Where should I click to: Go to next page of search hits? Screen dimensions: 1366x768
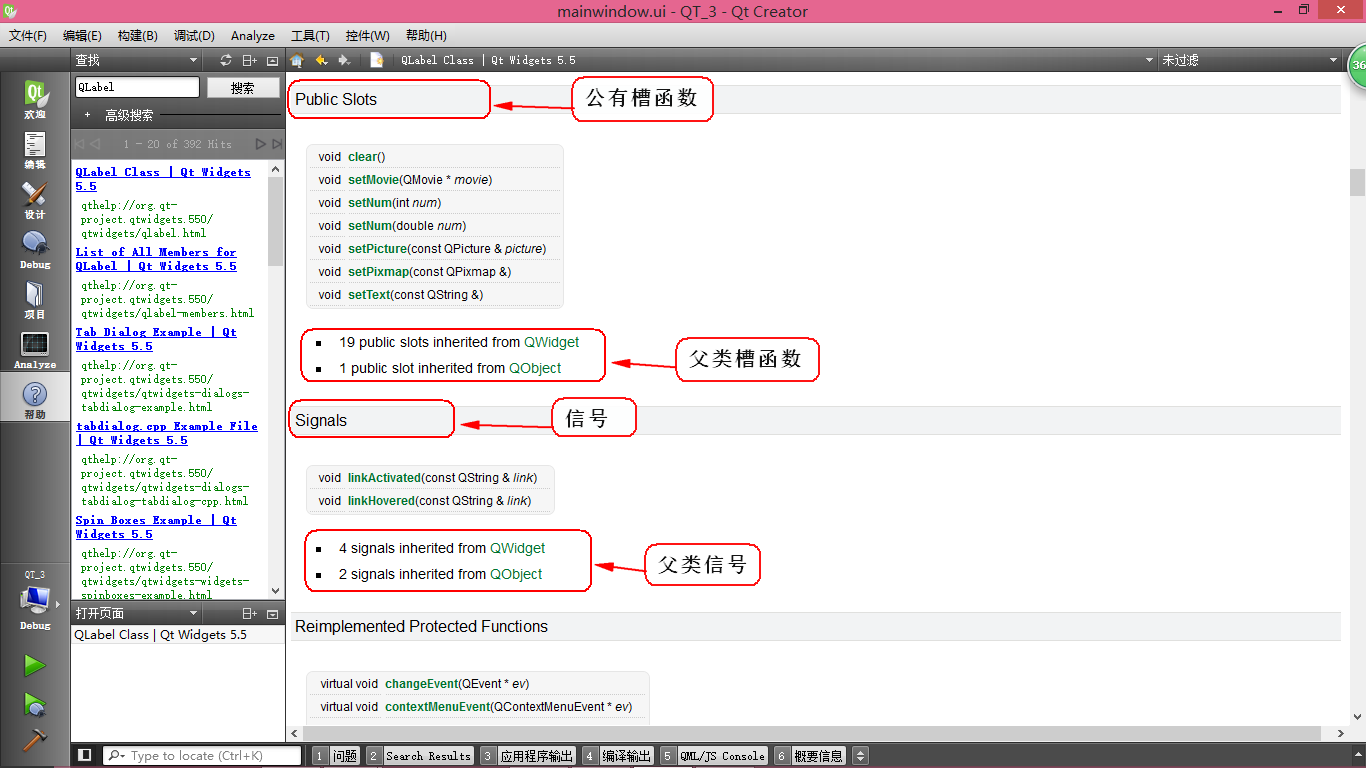pyautogui.click(x=261, y=144)
